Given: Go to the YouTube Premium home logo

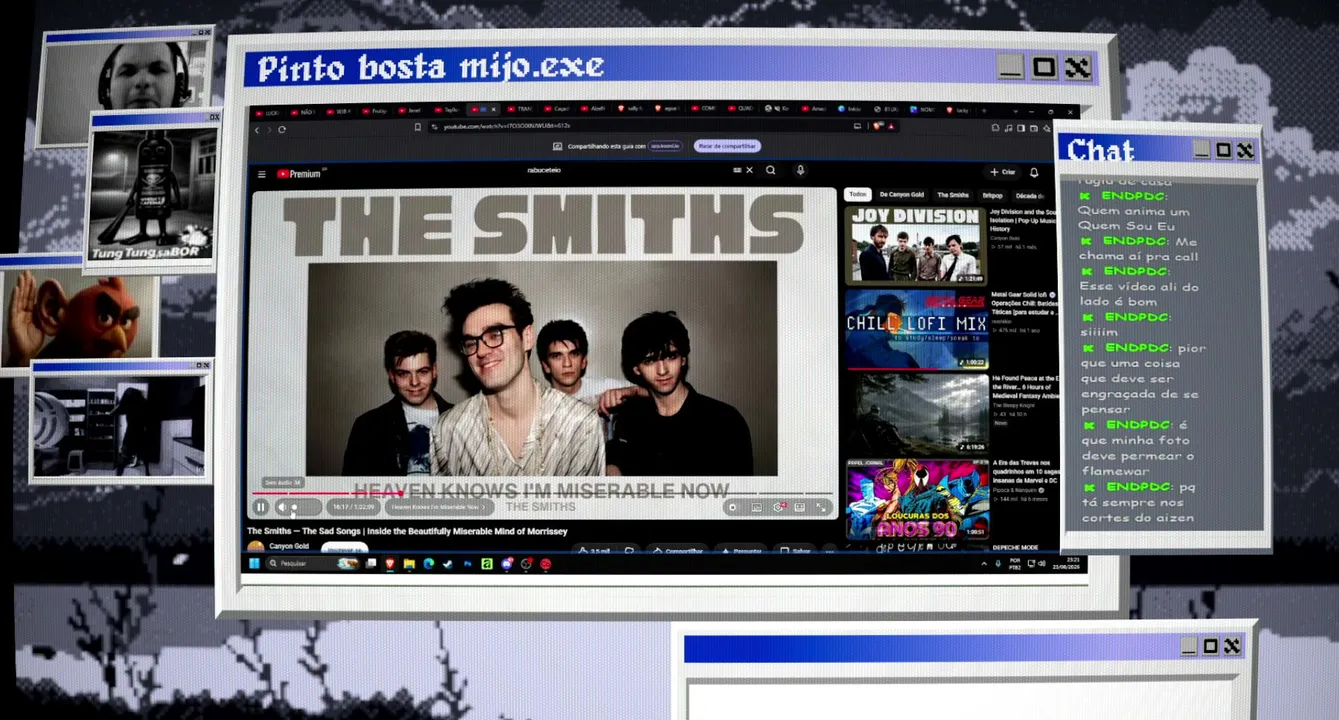Looking at the screenshot, I should click(x=298, y=173).
